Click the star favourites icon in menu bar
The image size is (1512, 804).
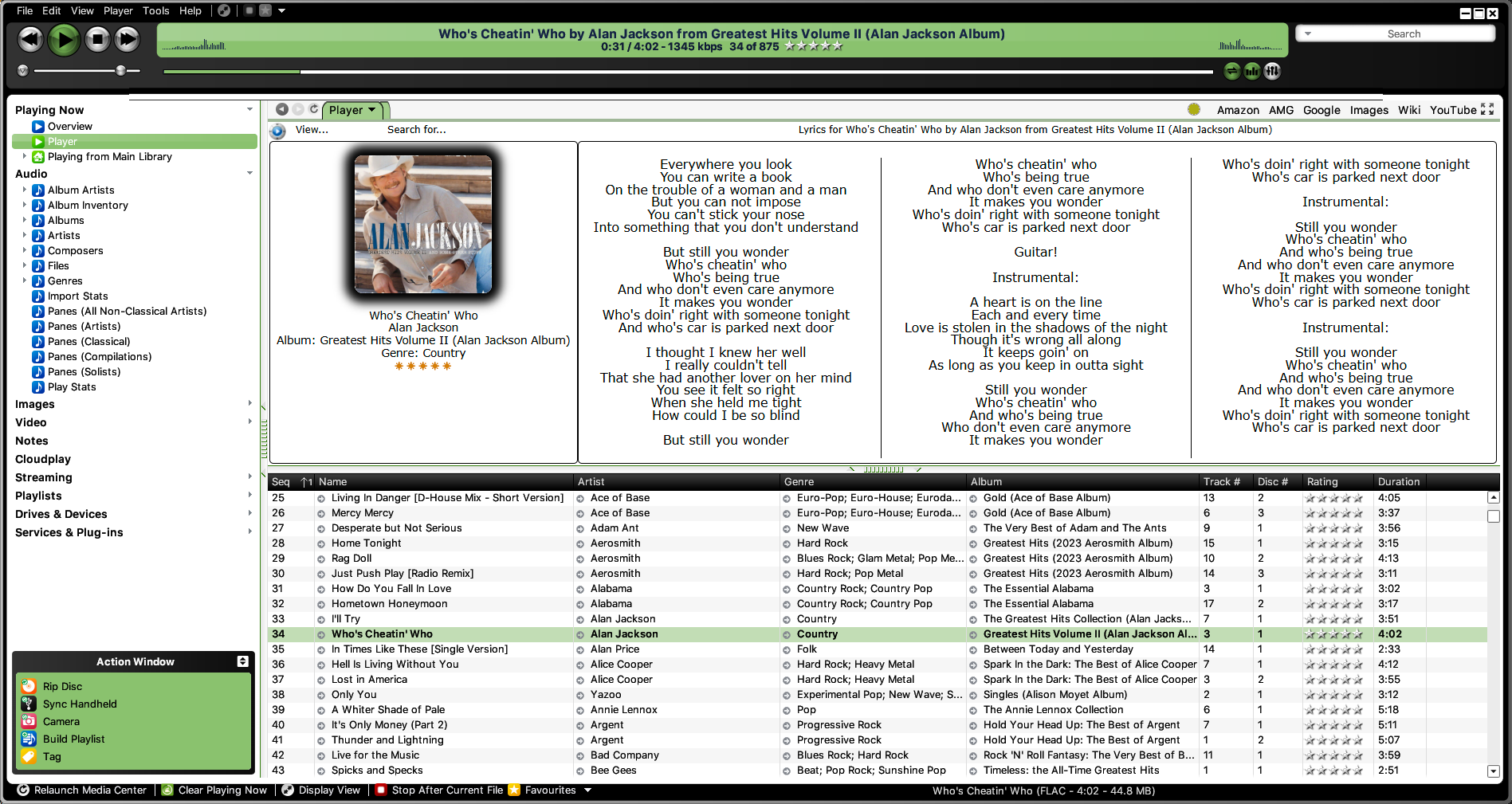(265, 10)
